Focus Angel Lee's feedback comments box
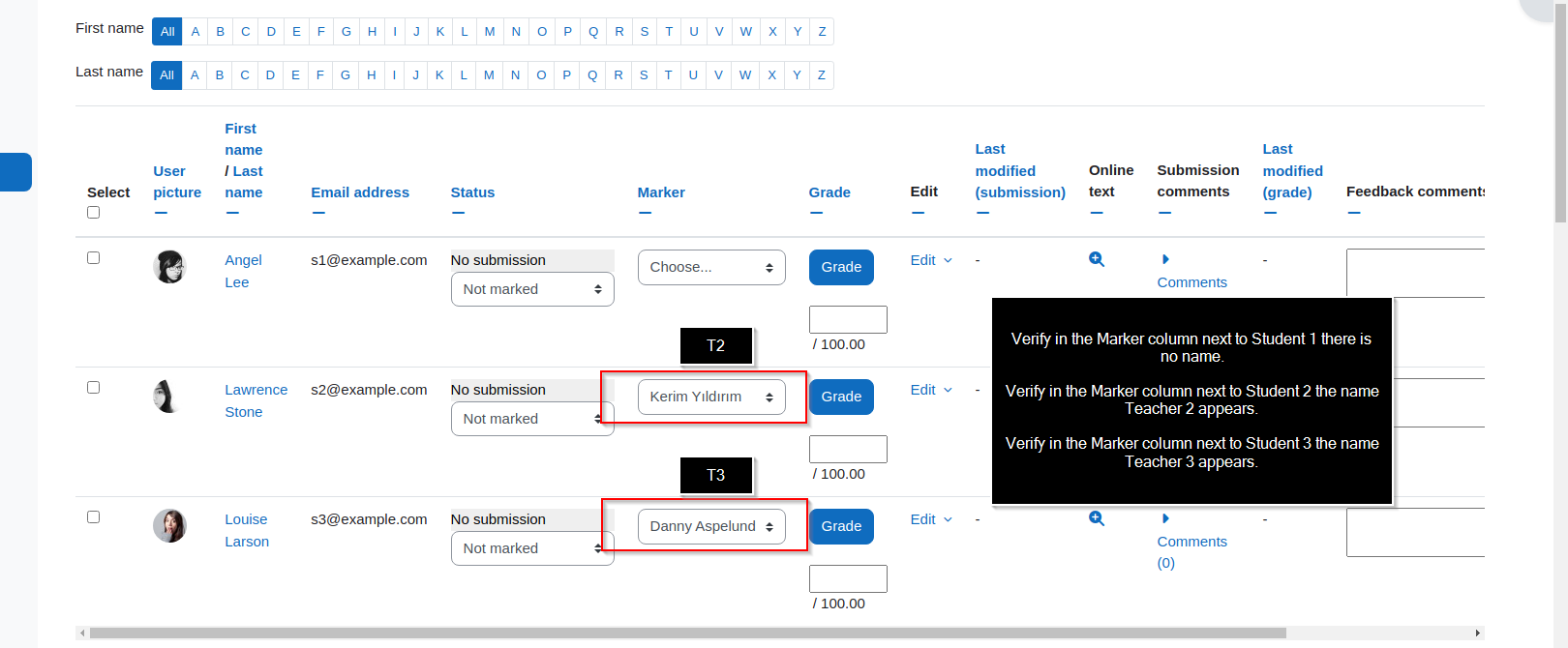1568x648 pixels. [1415, 273]
